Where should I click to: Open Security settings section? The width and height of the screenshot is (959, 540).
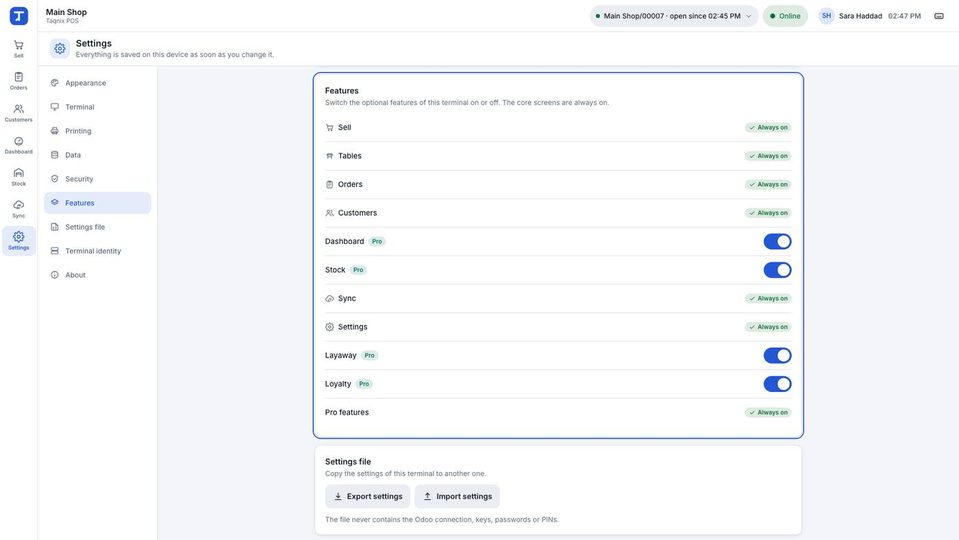coord(97,179)
